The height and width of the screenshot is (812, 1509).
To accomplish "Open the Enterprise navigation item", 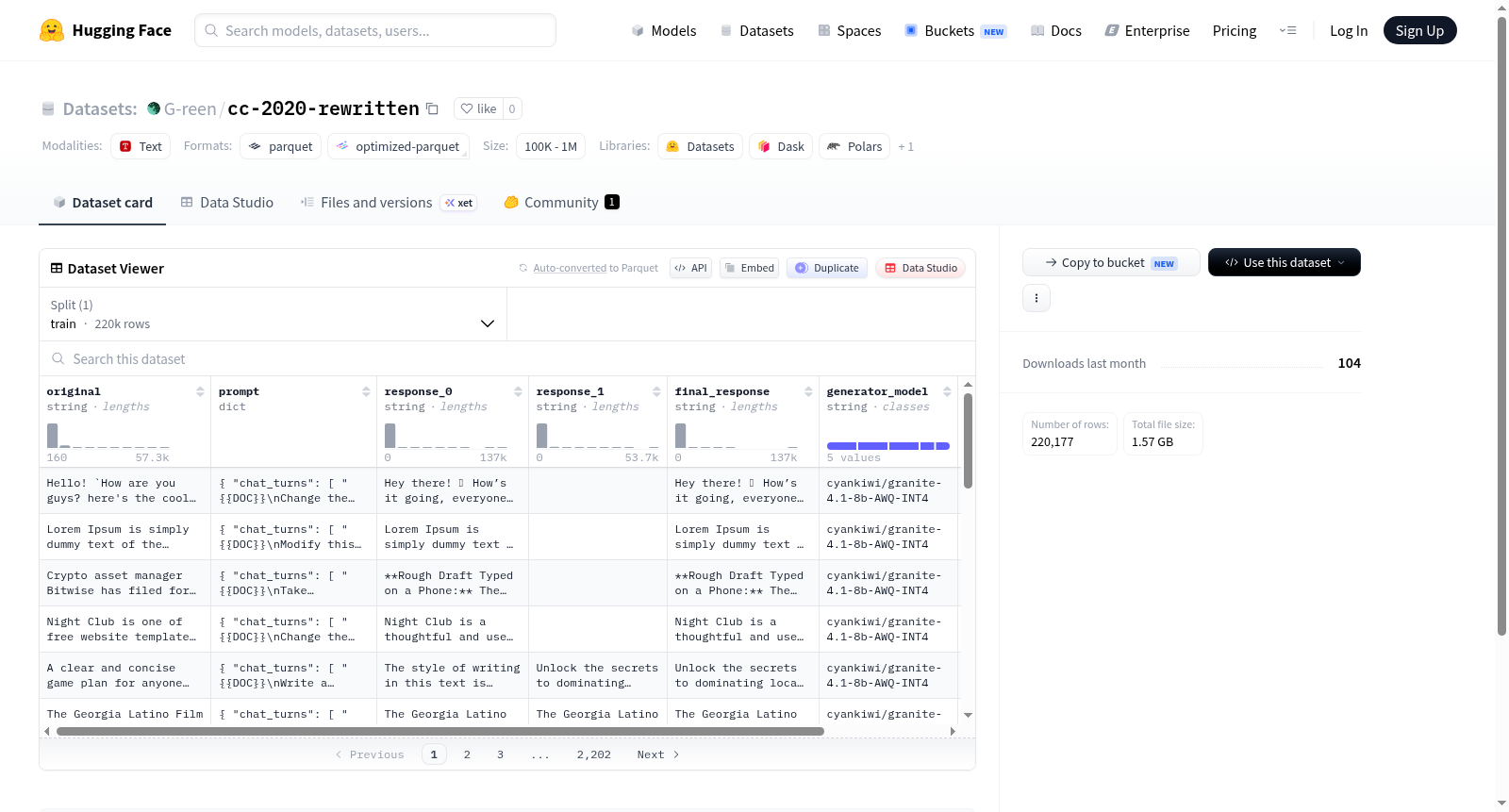I will (1147, 30).
